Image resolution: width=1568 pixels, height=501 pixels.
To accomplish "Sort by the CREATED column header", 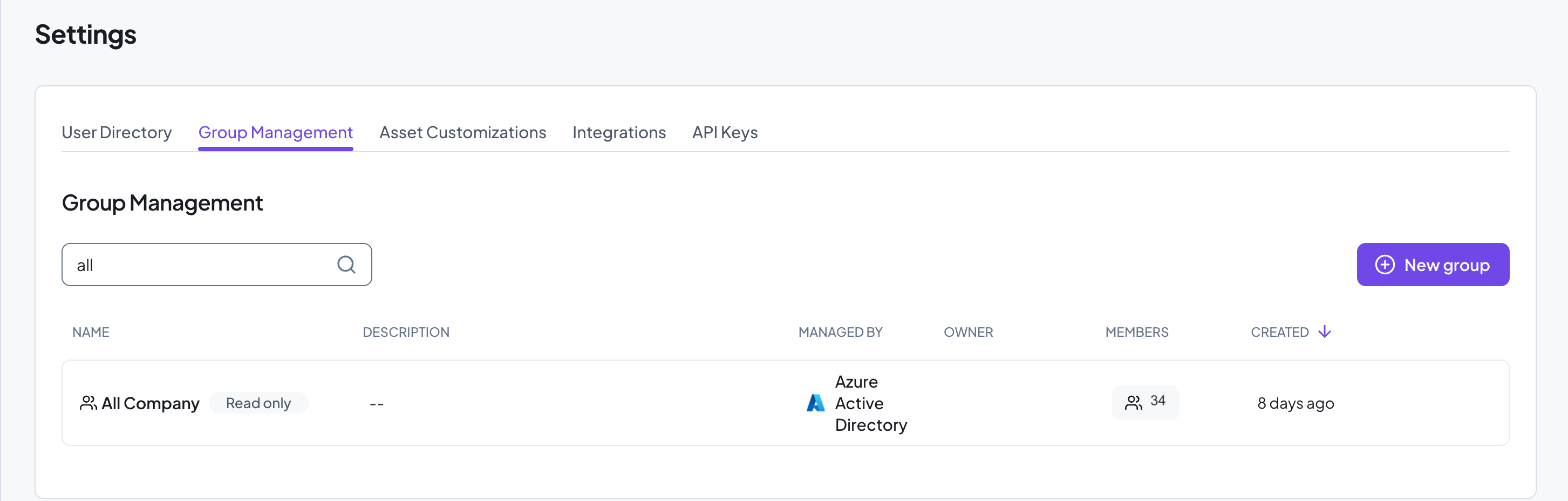I will point(1279,332).
